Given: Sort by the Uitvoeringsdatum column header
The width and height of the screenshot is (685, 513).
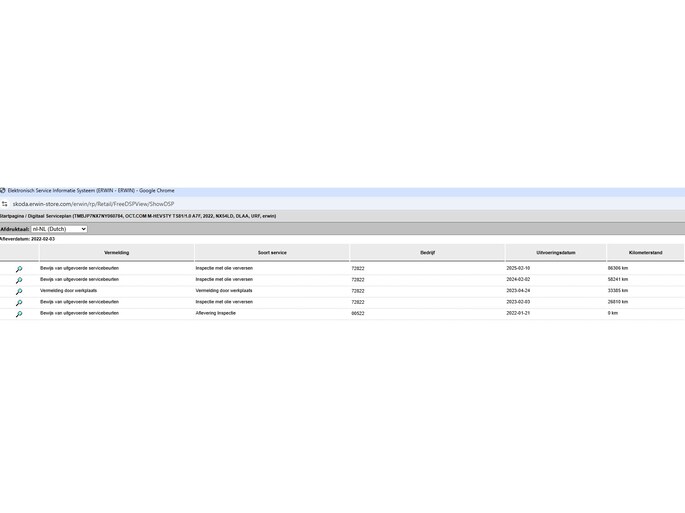Looking at the screenshot, I should [555, 253].
